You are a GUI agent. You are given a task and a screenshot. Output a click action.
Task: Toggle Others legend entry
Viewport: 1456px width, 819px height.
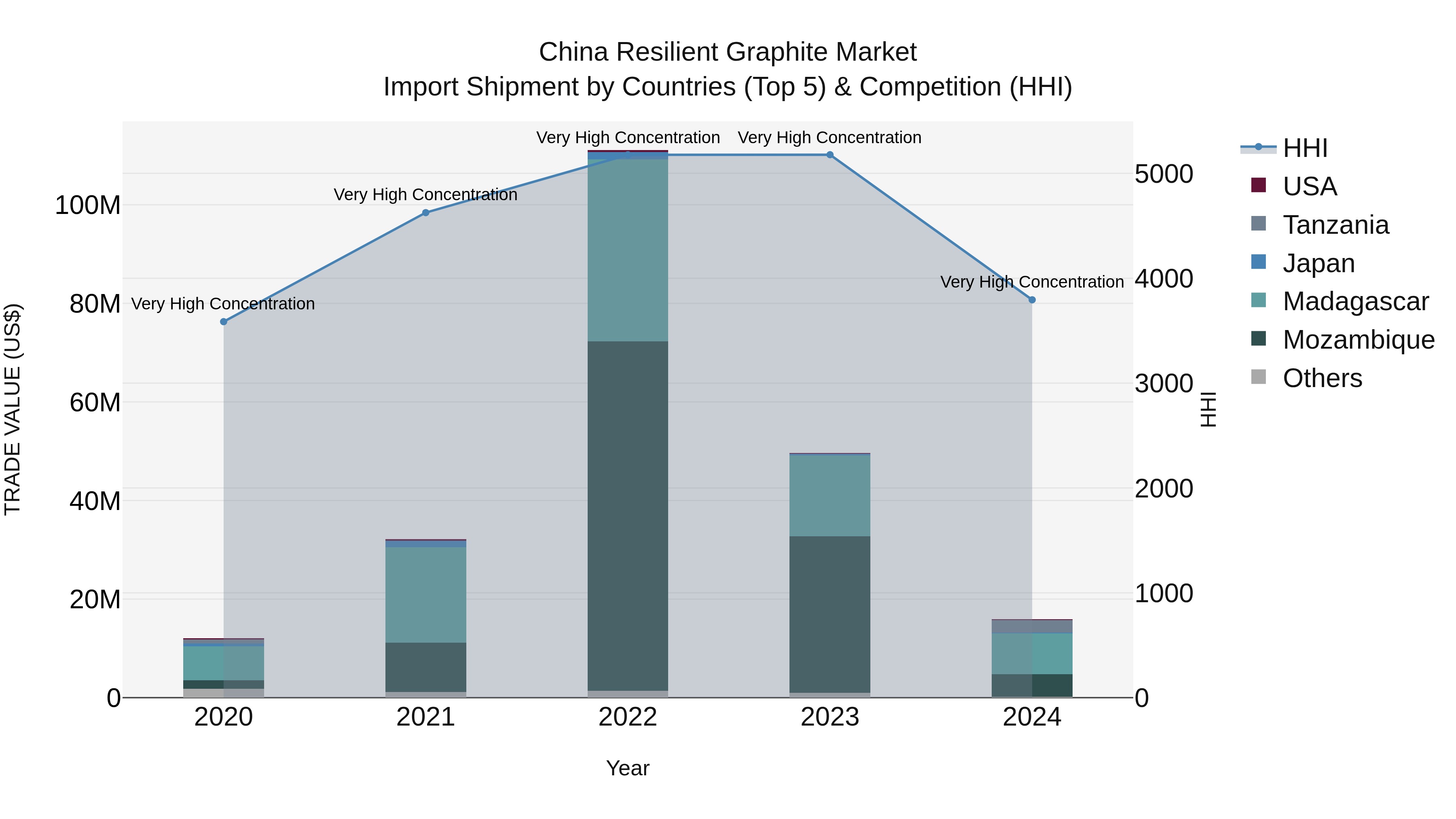1307,378
